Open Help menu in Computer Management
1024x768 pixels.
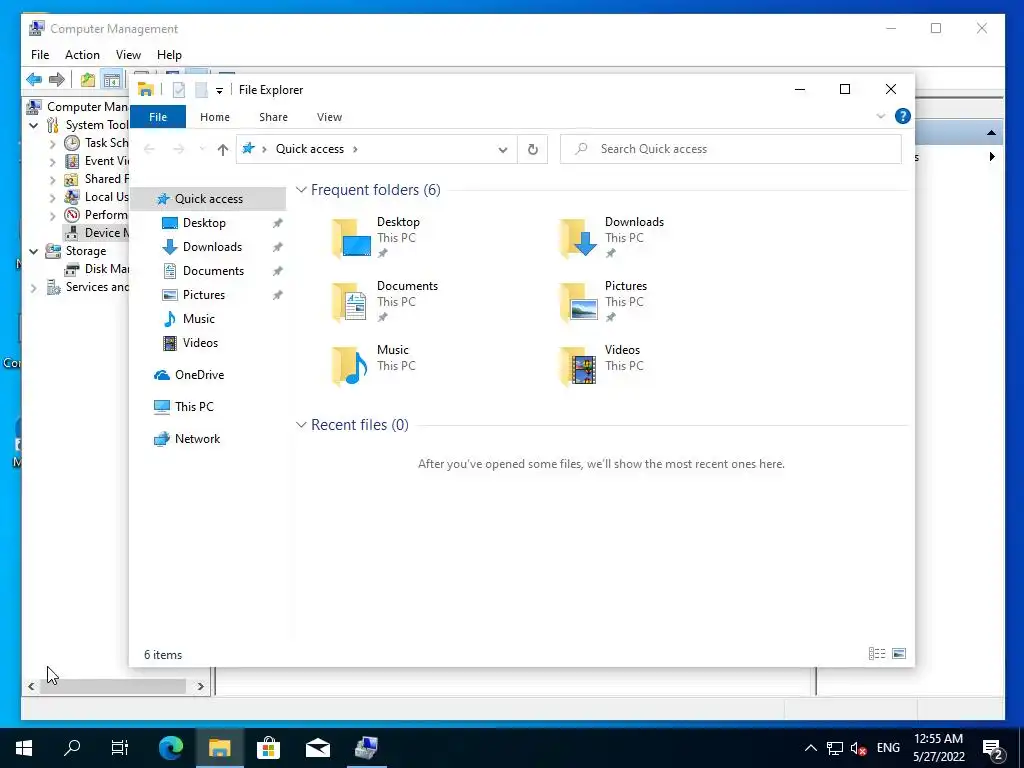[169, 55]
